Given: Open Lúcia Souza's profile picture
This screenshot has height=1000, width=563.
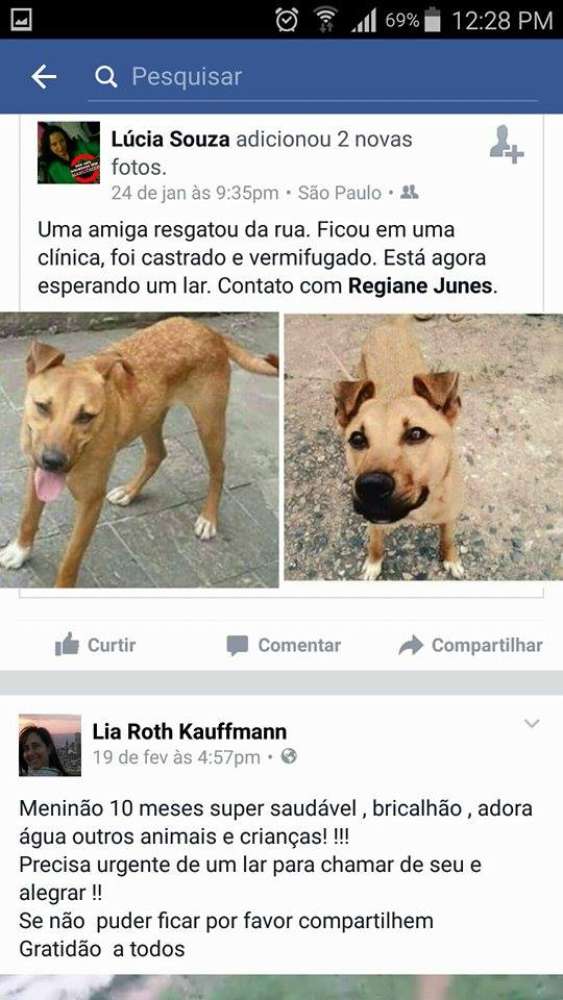Looking at the screenshot, I should tap(69, 152).
